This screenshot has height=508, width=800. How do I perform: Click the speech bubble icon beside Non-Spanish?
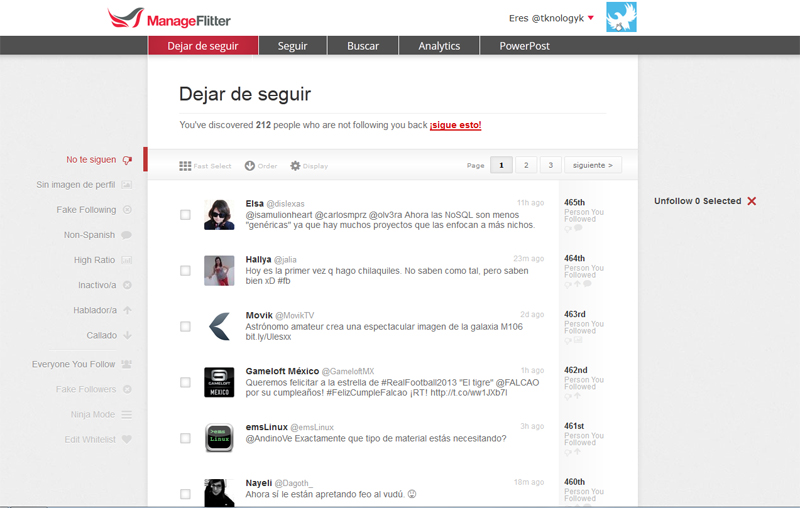pos(127,235)
